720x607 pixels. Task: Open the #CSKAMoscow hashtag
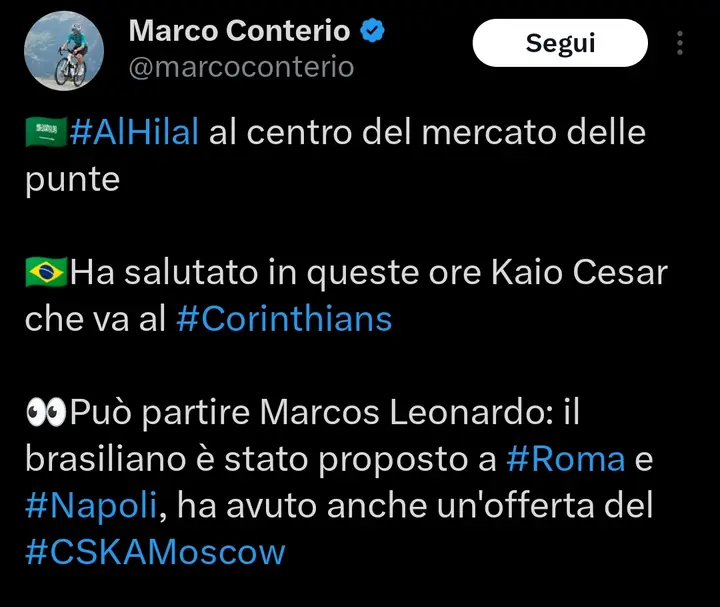click(x=155, y=552)
